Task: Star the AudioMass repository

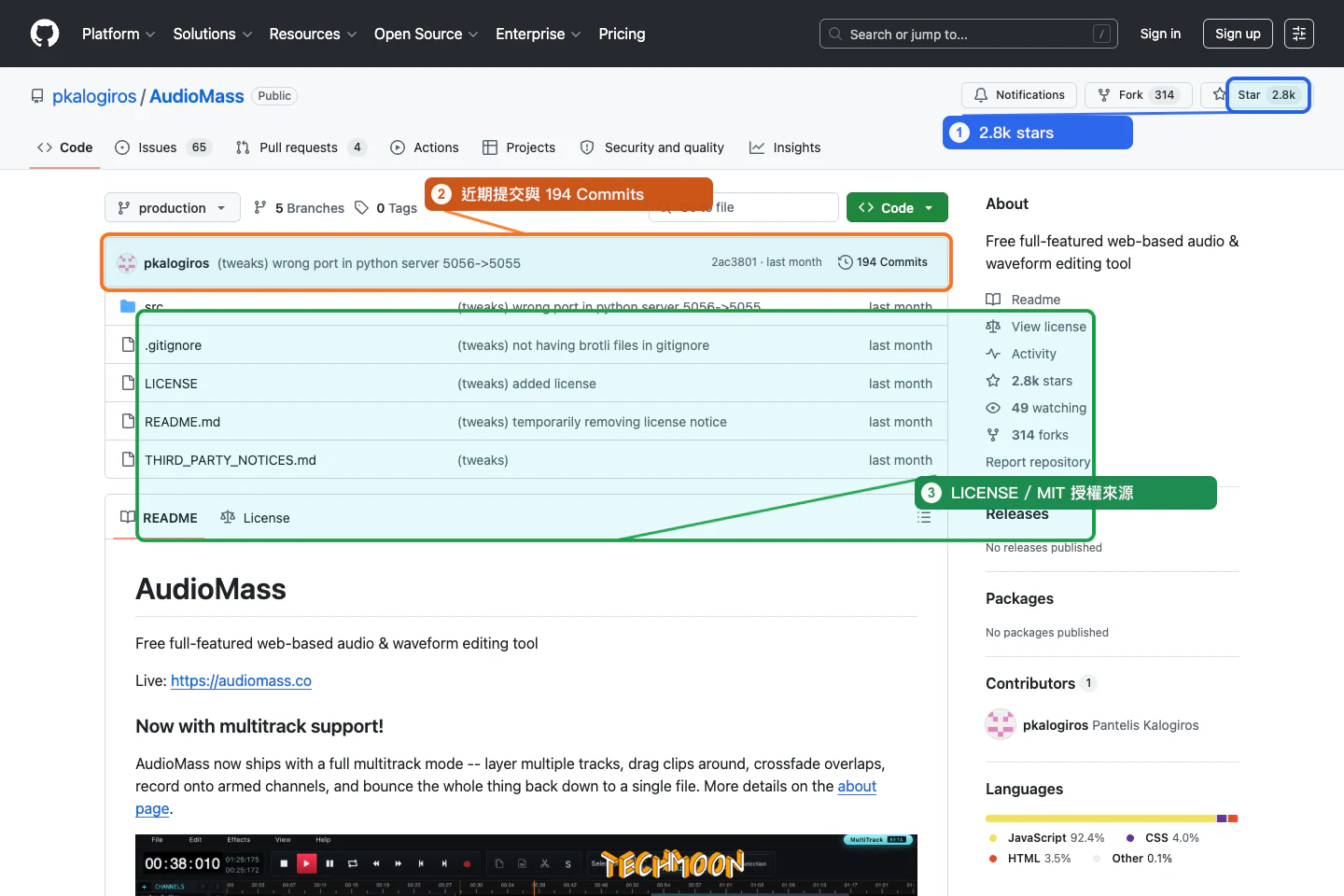Action: 1255,95
